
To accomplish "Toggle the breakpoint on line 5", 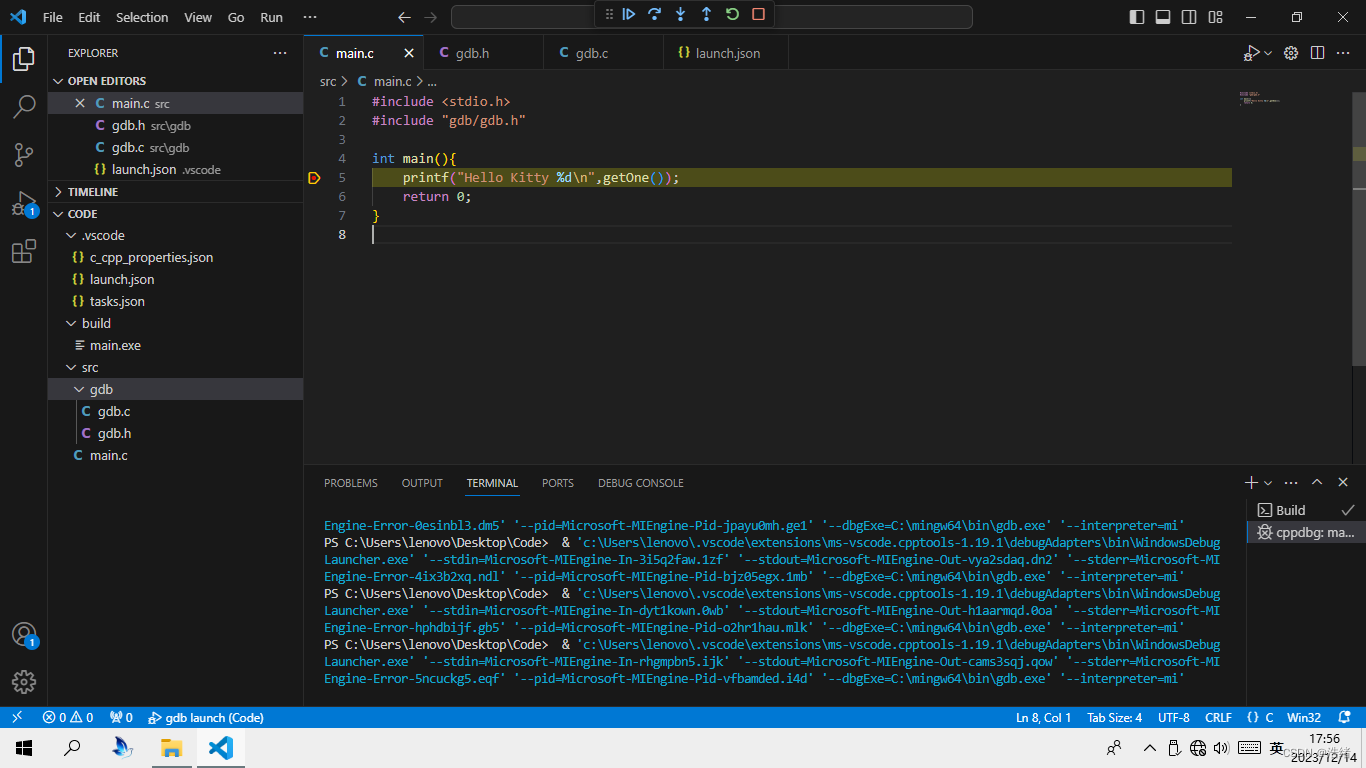I will pos(314,178).
